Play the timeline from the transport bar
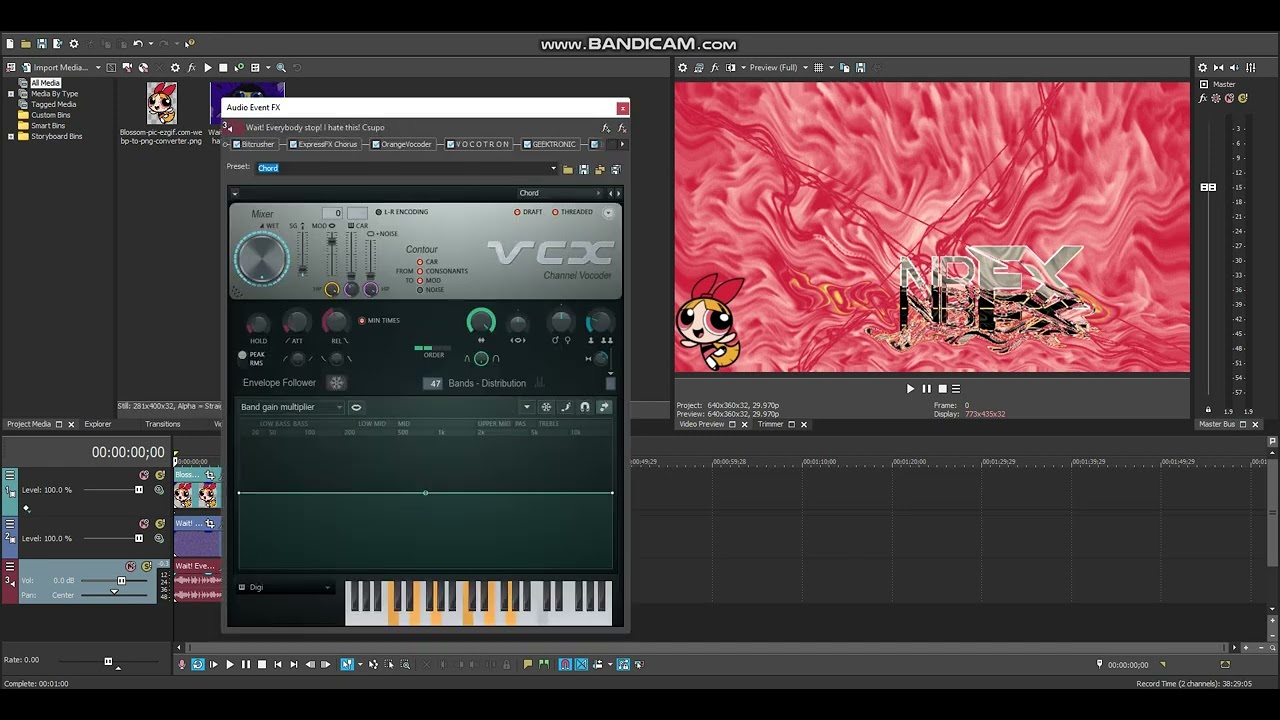 click(230, 664)
